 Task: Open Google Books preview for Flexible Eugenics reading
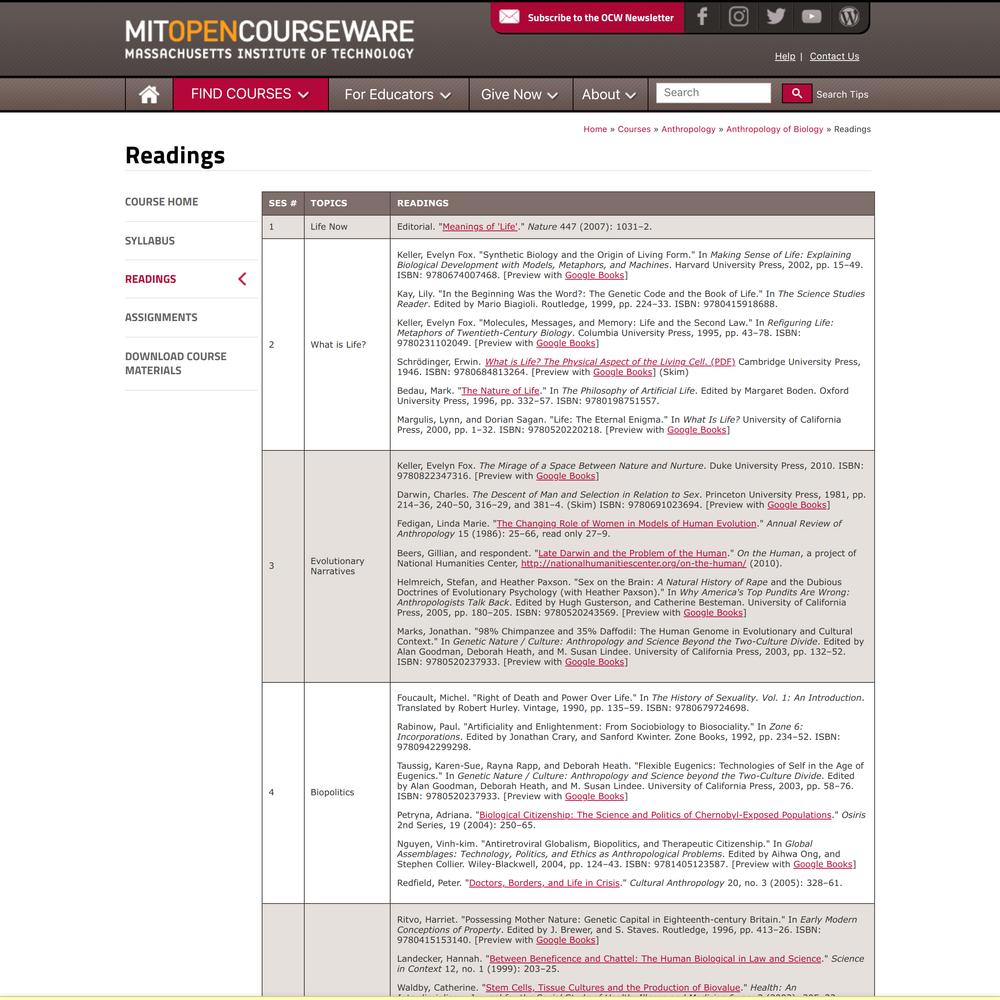[594, 796]
